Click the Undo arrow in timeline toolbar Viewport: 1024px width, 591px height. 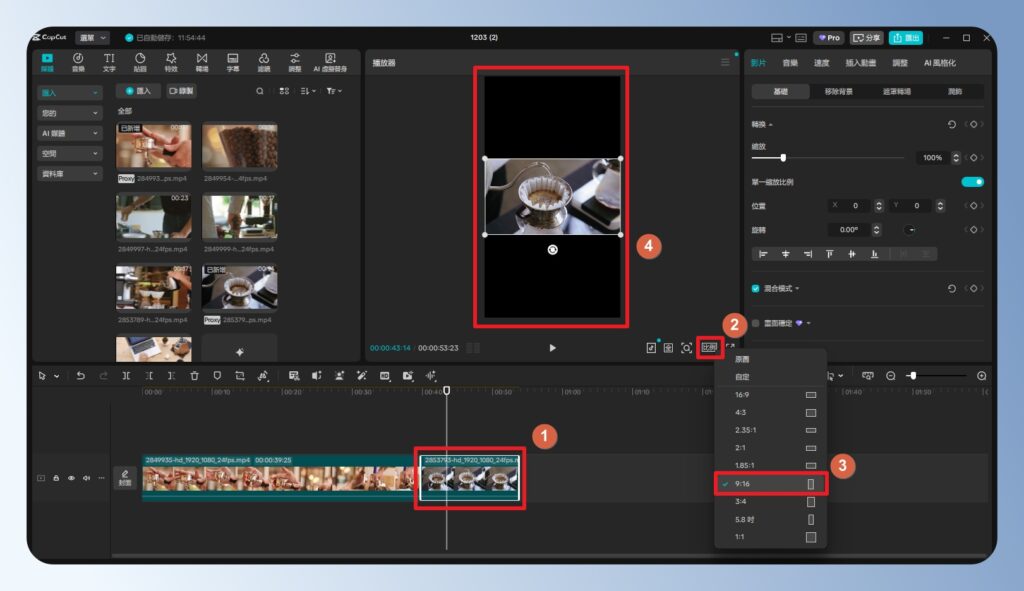point(81,376)
